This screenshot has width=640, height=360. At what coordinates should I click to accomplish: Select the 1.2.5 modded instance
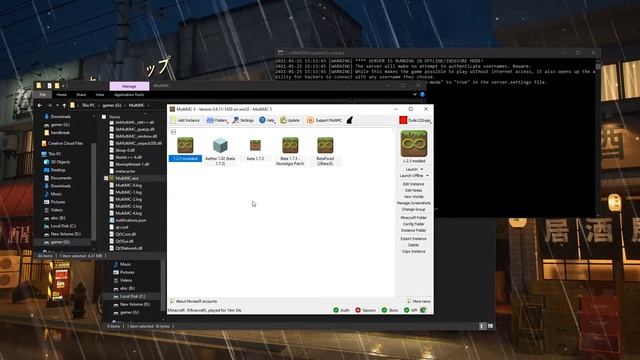tap(185, 149)
